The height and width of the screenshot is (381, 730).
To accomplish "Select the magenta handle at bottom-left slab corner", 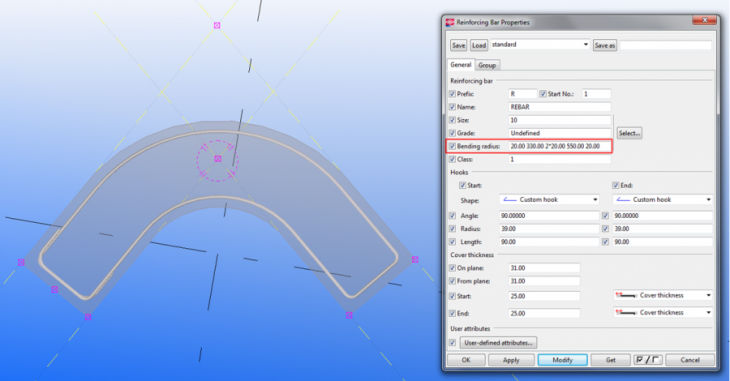I will [88, 317].
